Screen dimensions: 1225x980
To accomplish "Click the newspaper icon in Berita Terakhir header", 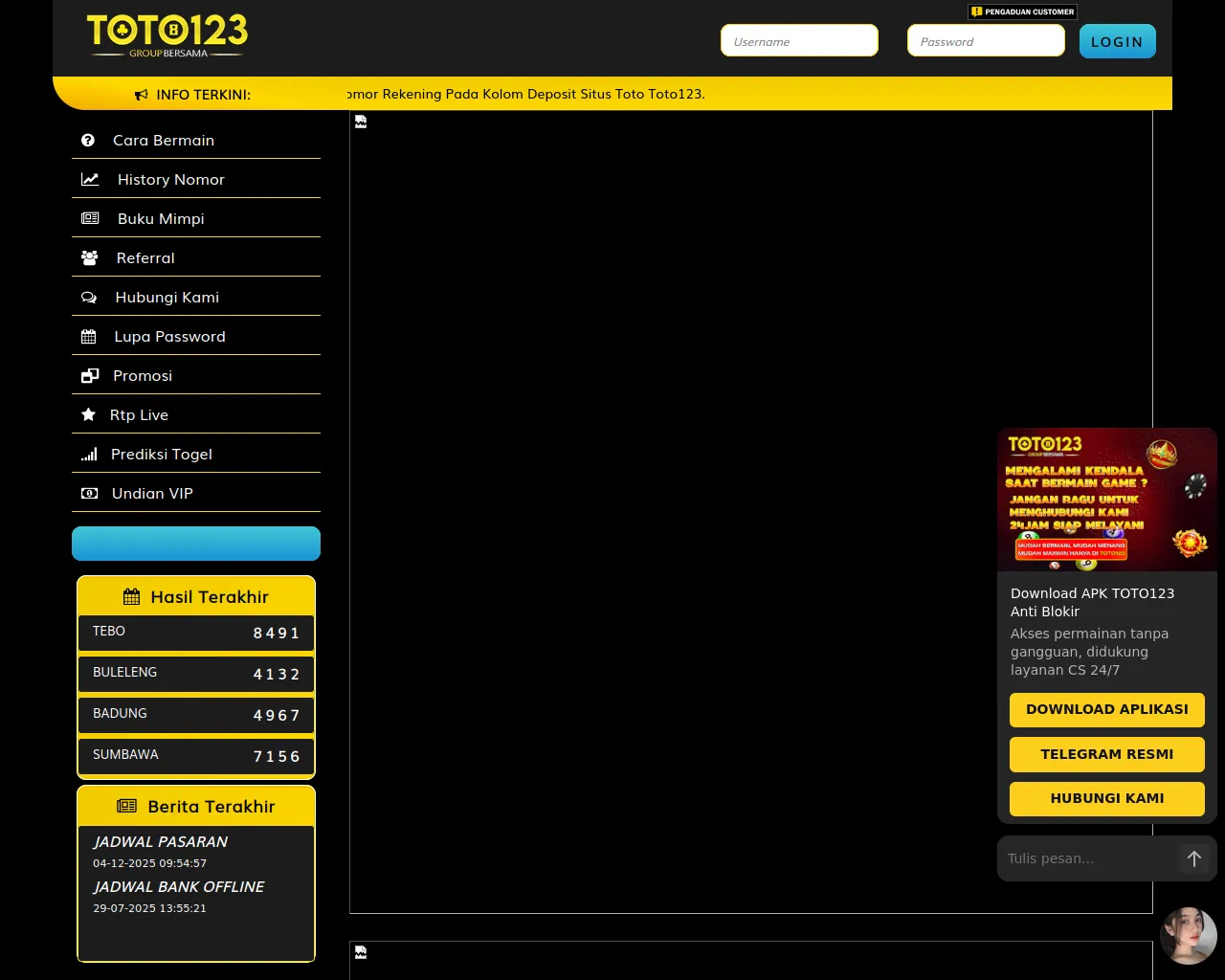I will tap(126, 806).
